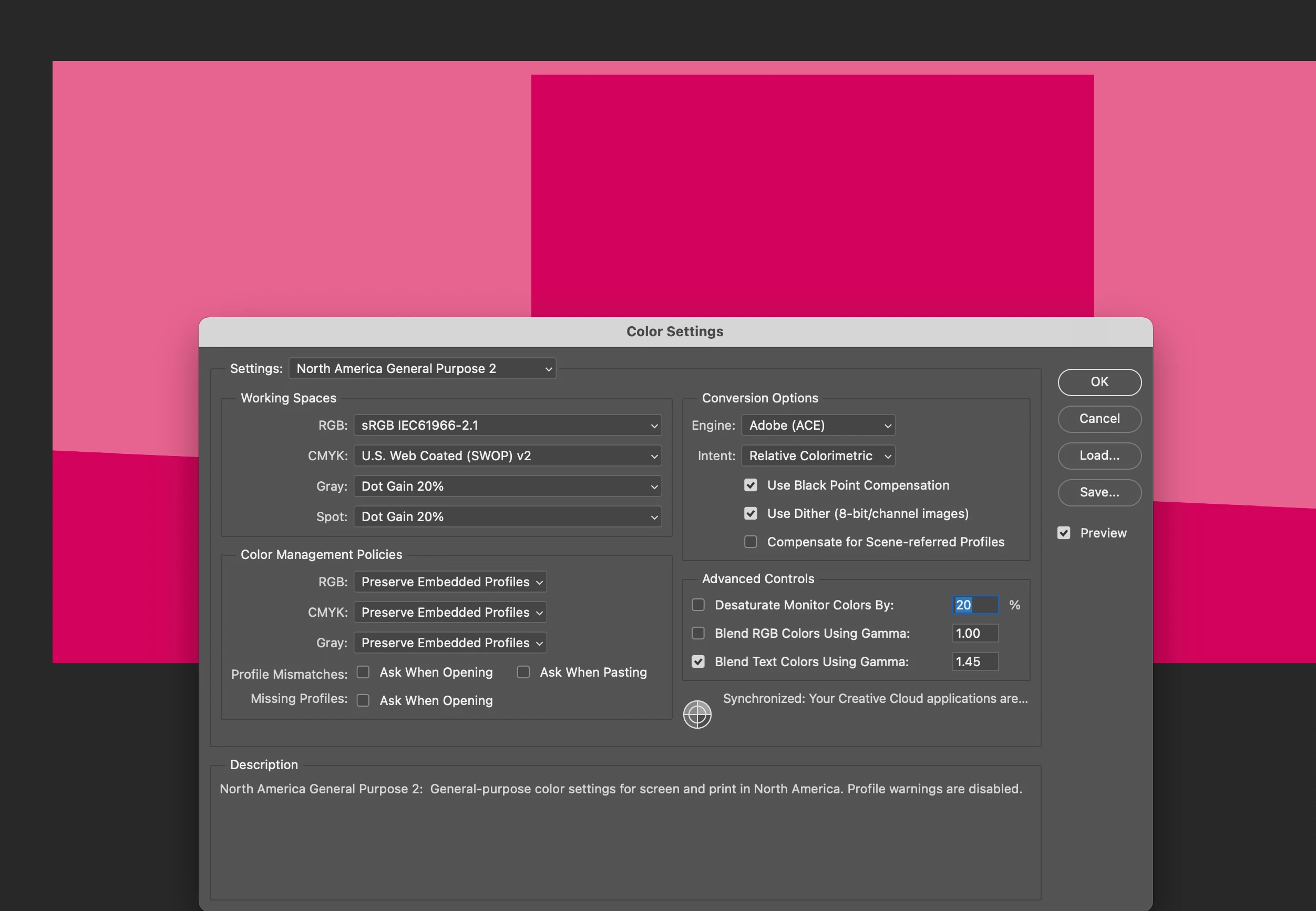Open the Settings preset dropdown
The width and height of the screenshot is (1316, 911).
pos(423,369)
